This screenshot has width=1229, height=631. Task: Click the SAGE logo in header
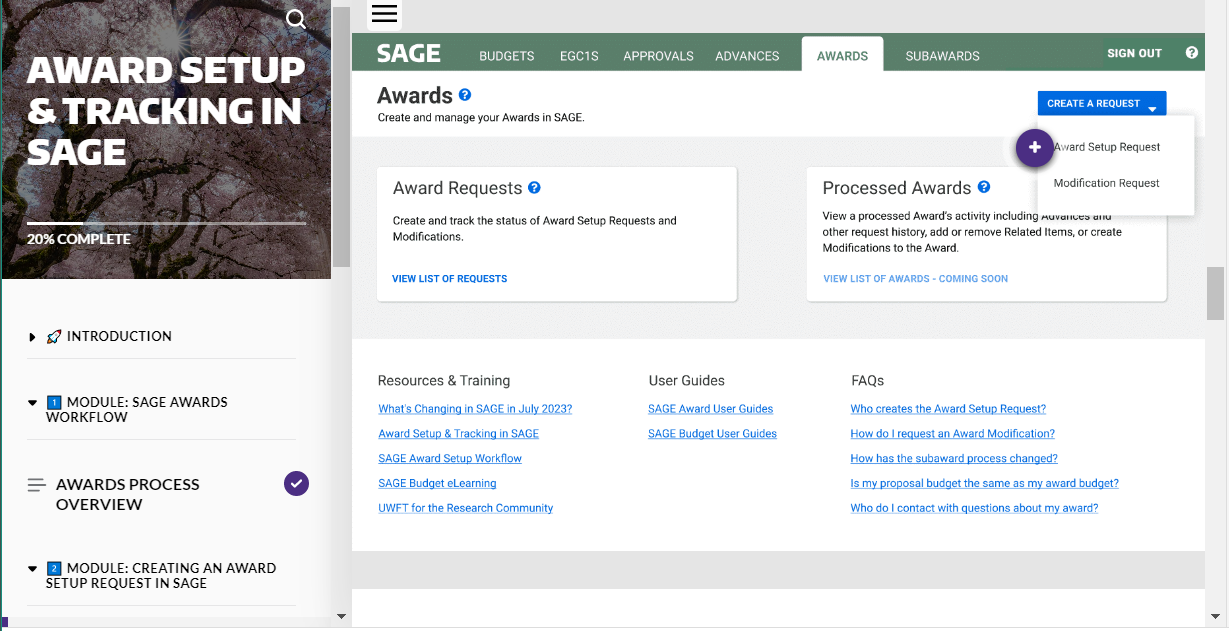click(408, 54)
